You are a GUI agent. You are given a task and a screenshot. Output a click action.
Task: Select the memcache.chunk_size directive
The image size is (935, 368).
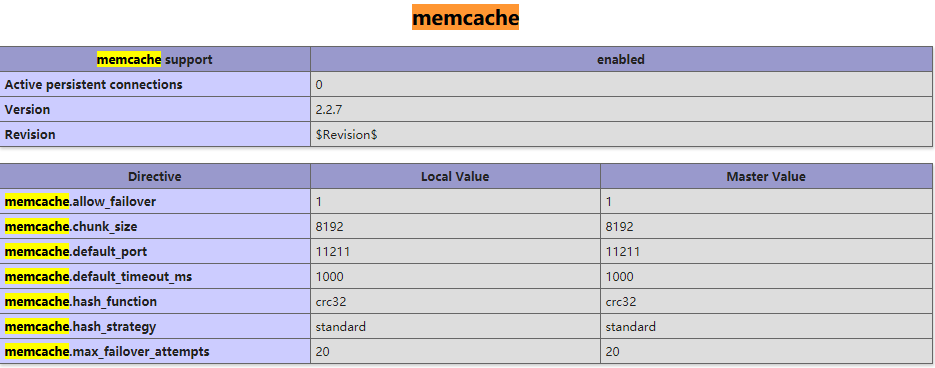pyautogui.click(x=71, y=227)
